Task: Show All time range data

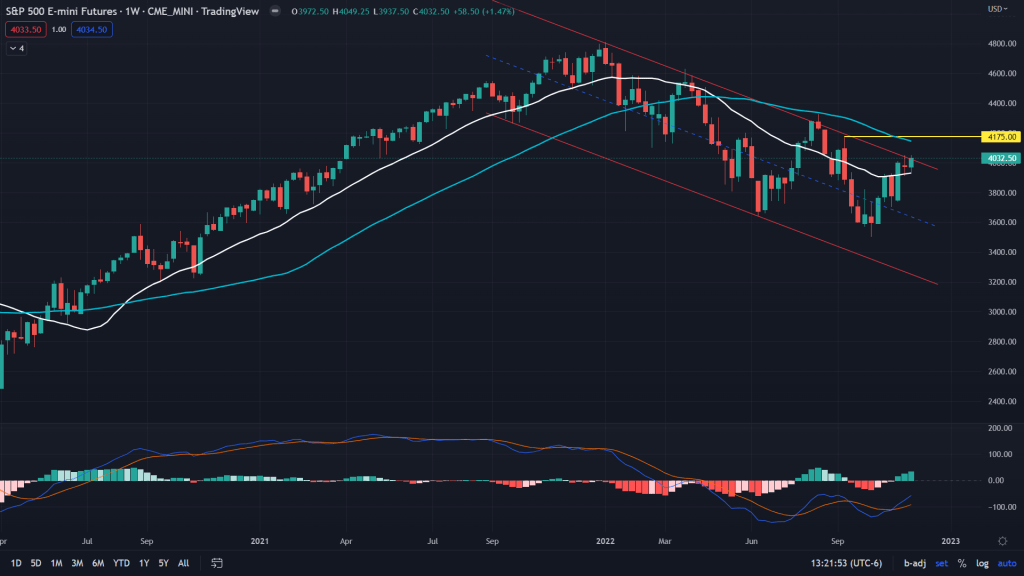Action: (x=183, y=563)
